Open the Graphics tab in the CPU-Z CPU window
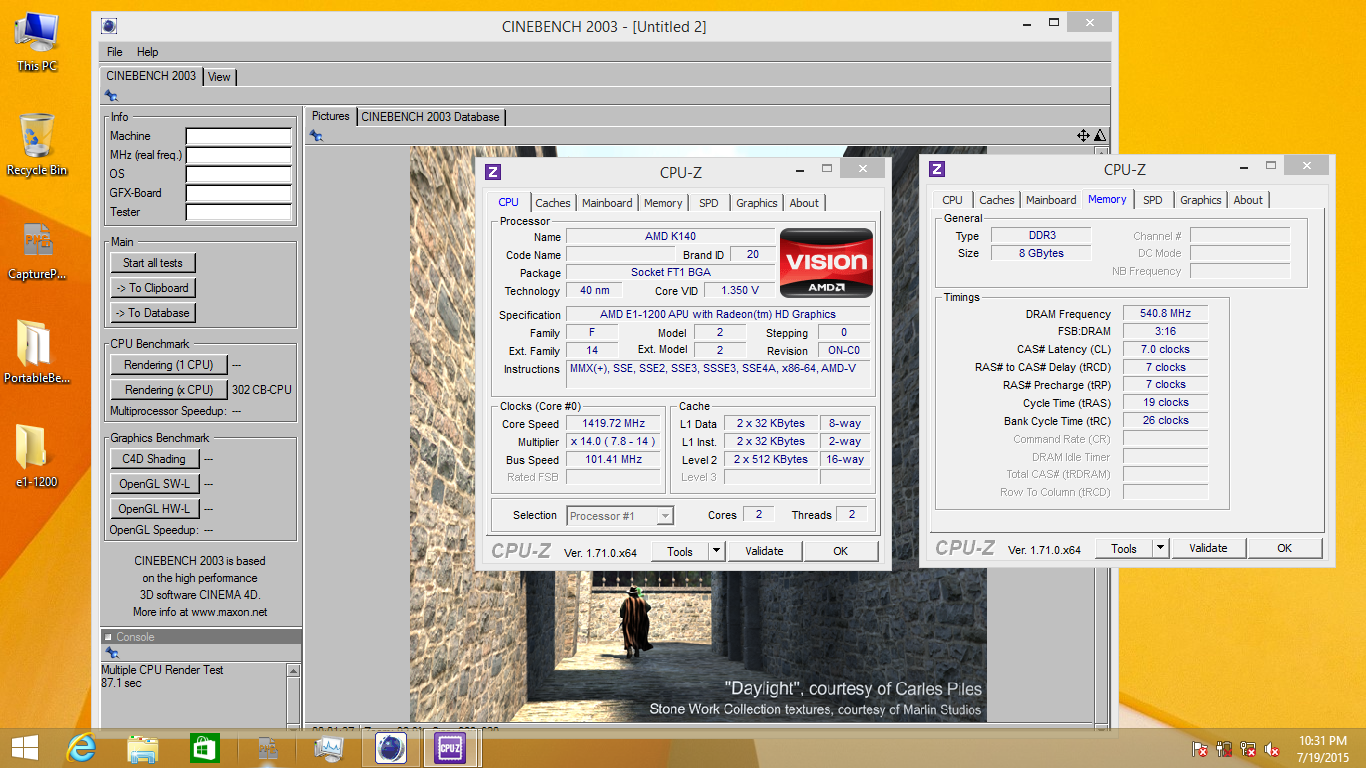 756,203
